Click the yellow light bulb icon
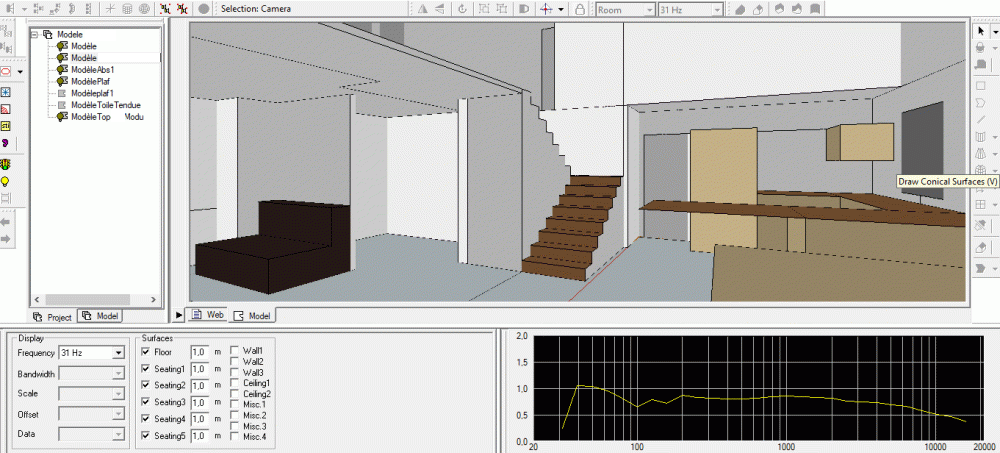Screen dimensions: 1000x453 pyautogui.click(x=6, y=182)
